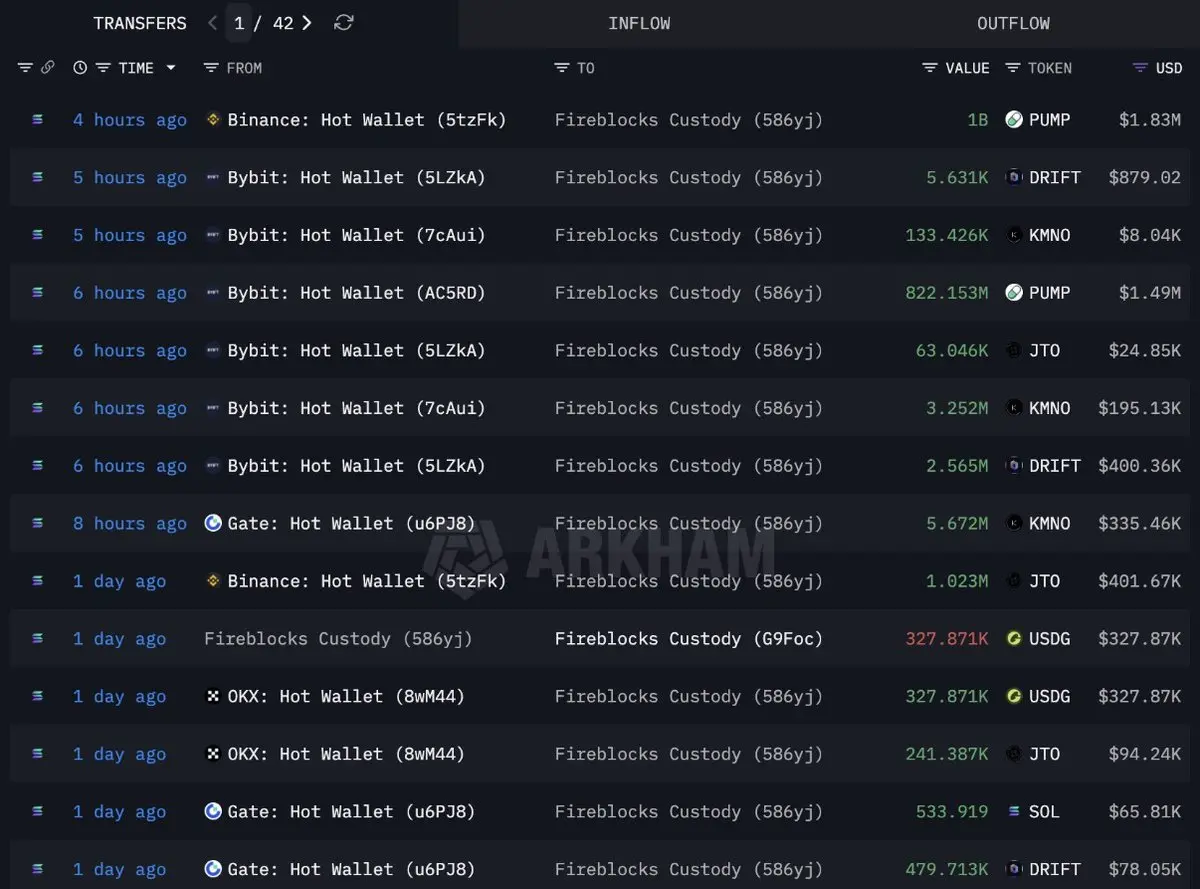Viewport: 1200px width, 889px height.
Task: Click the 4 hours ago timestamp
Action: [x=130, y=120]
